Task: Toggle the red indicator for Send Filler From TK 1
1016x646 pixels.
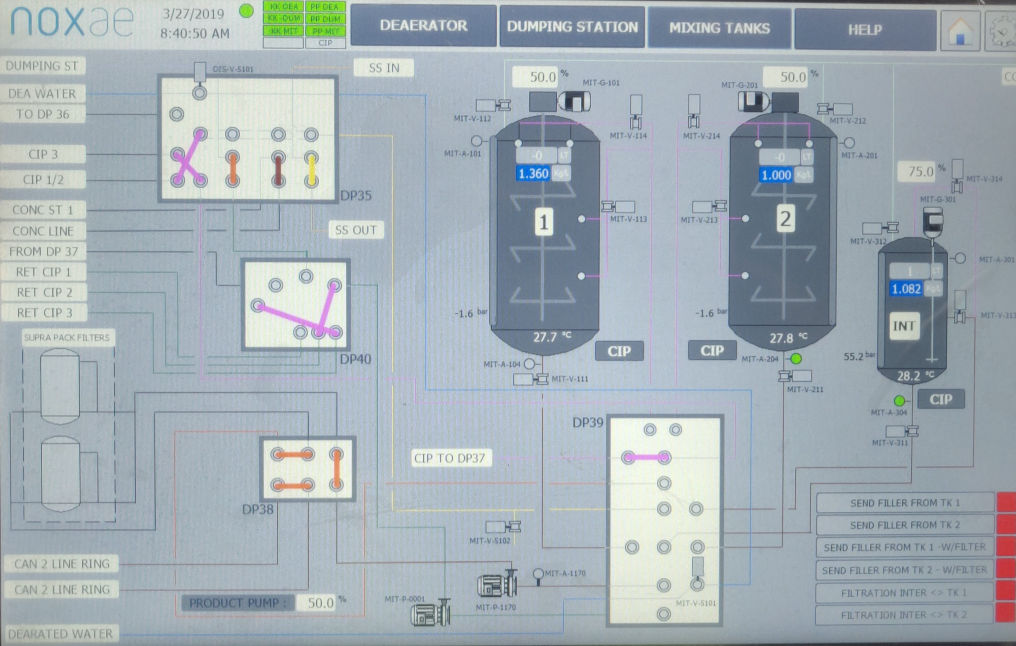Action: point(1005,502)
